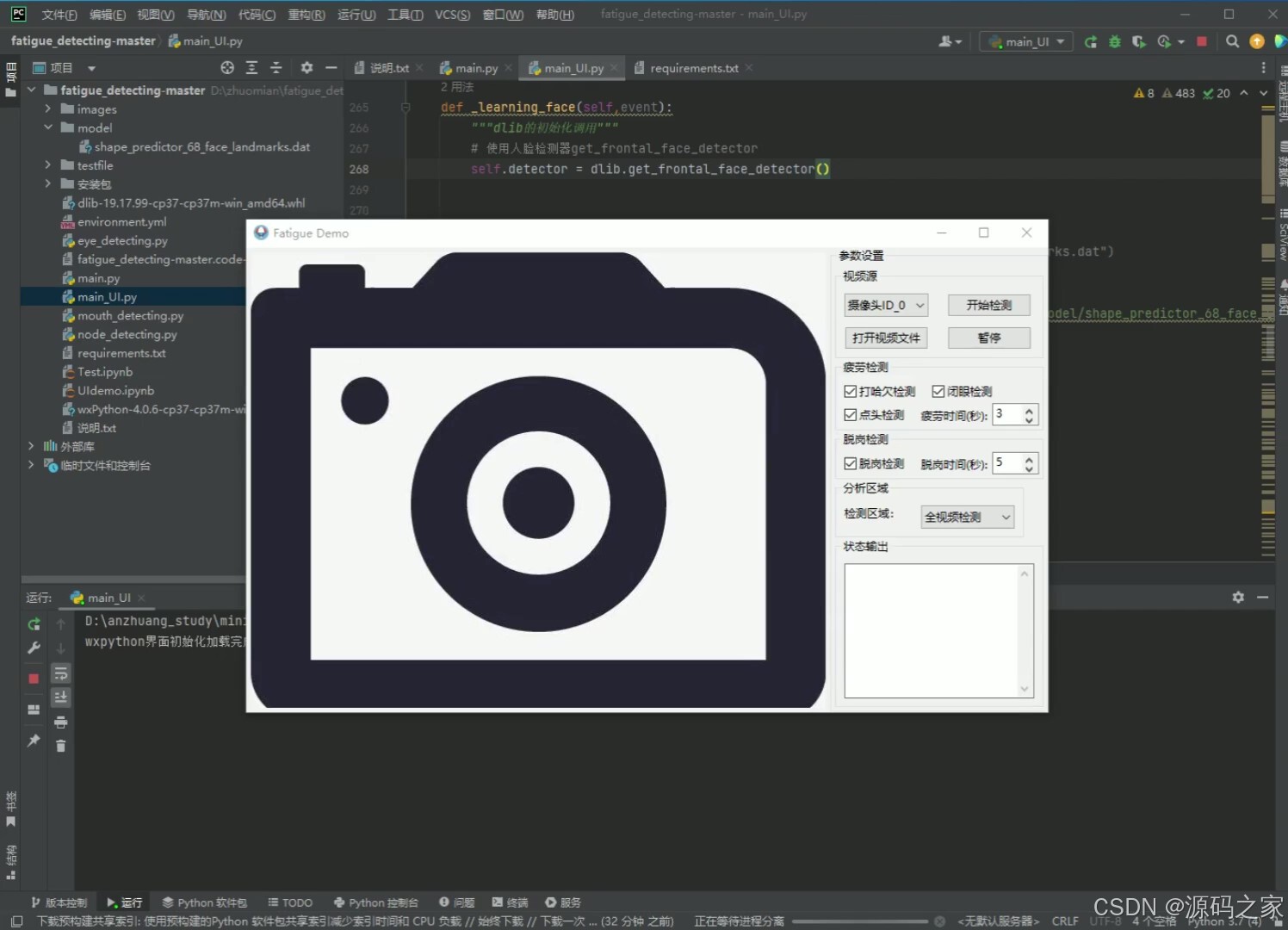Hide the project panel with minus icon
This screenshot has width=1288, height=930.
[331, 67]
